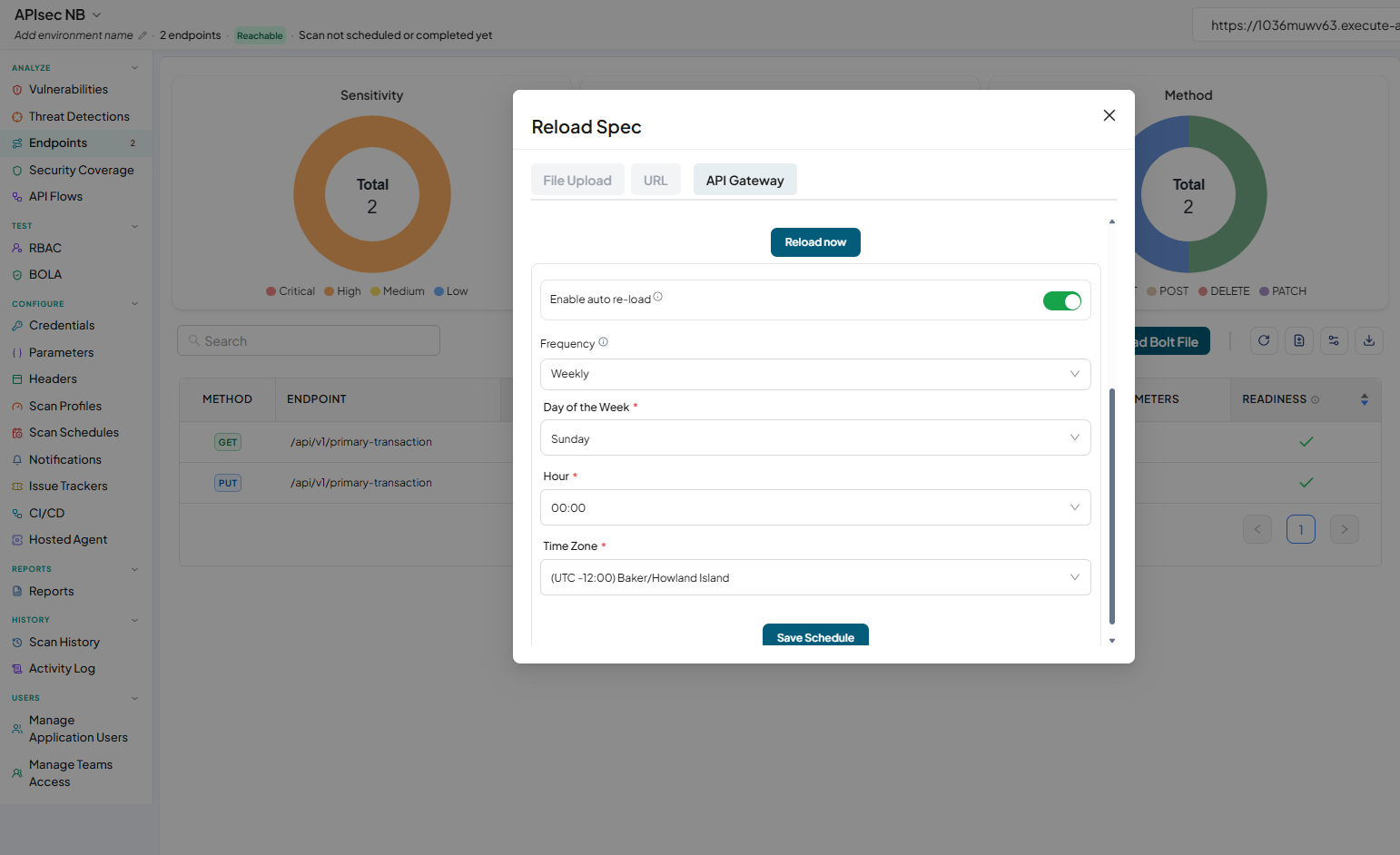Click the refresh icon in endpoints toolbar

click(1264, 340)
